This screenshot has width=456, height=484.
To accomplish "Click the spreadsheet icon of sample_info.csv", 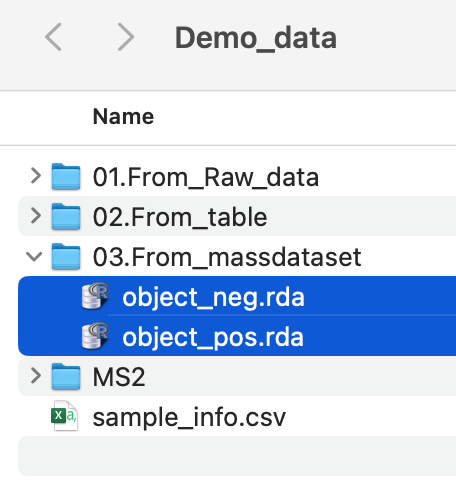I will [x=64, y=416].
